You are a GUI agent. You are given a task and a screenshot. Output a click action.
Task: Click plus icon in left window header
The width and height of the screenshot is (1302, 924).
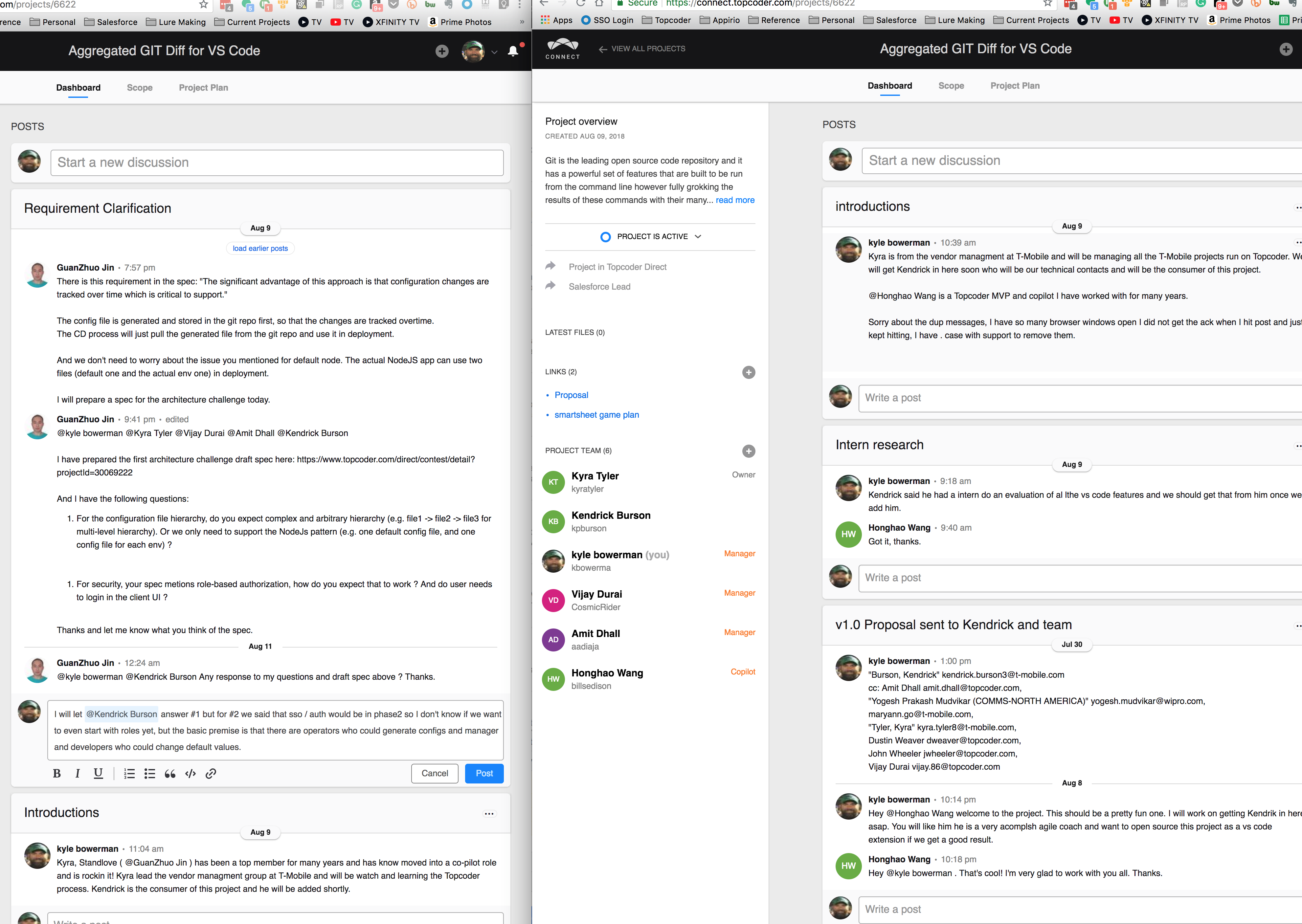pyautogui.click(x=442, y=51)
